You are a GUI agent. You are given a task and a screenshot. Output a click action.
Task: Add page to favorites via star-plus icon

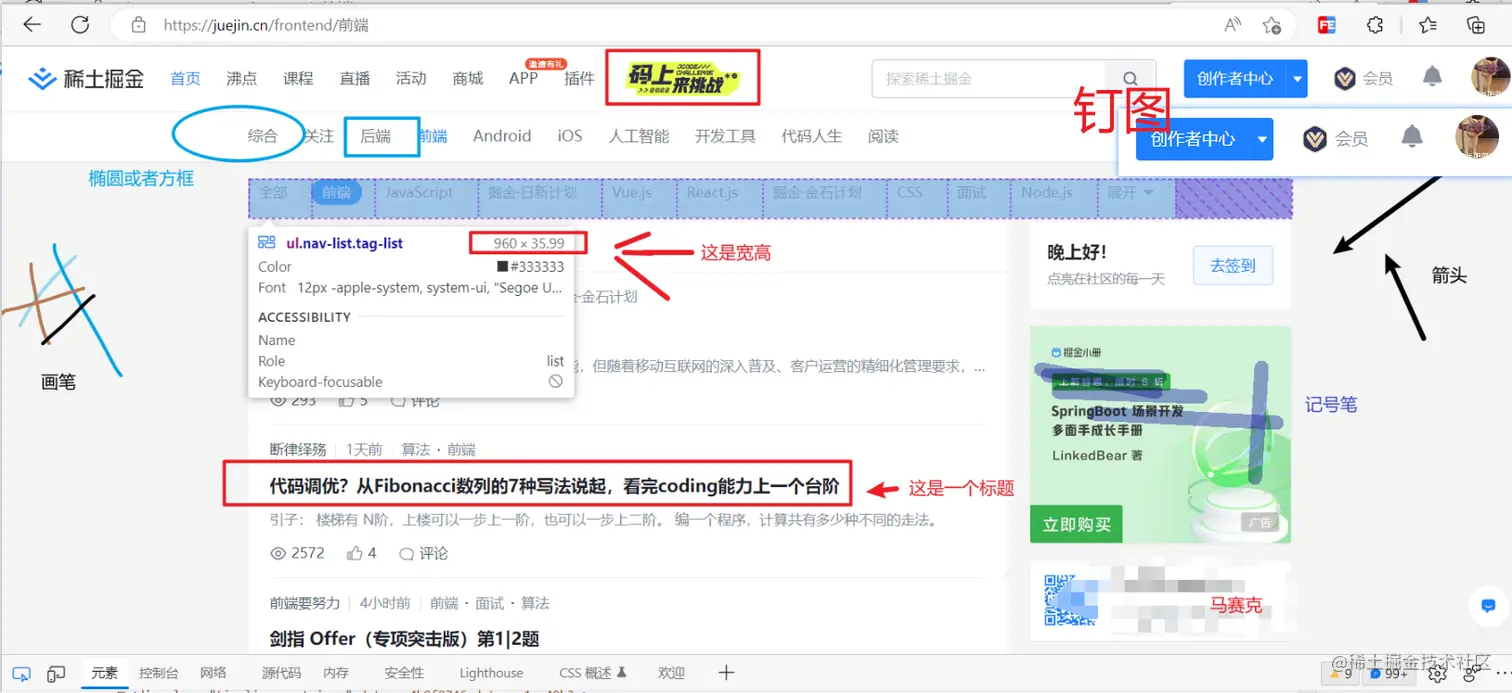pyautogui.click(x=1272, y=25)
